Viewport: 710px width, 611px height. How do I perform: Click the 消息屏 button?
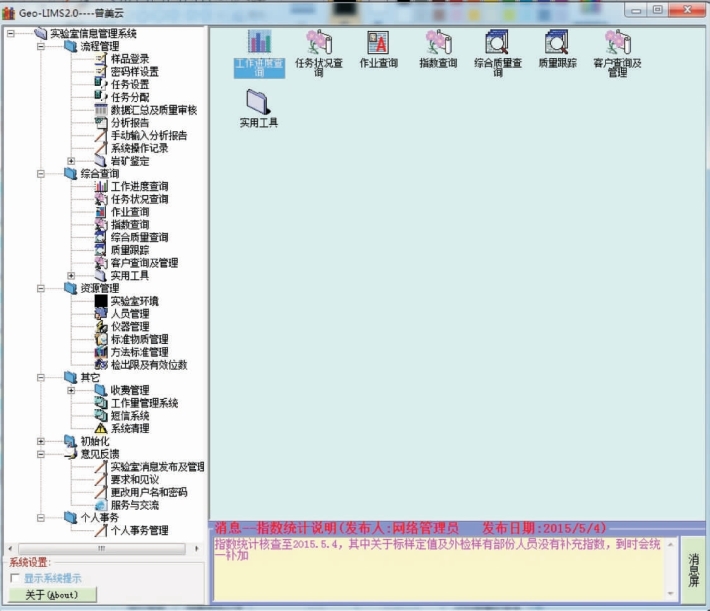coord(693,569)
